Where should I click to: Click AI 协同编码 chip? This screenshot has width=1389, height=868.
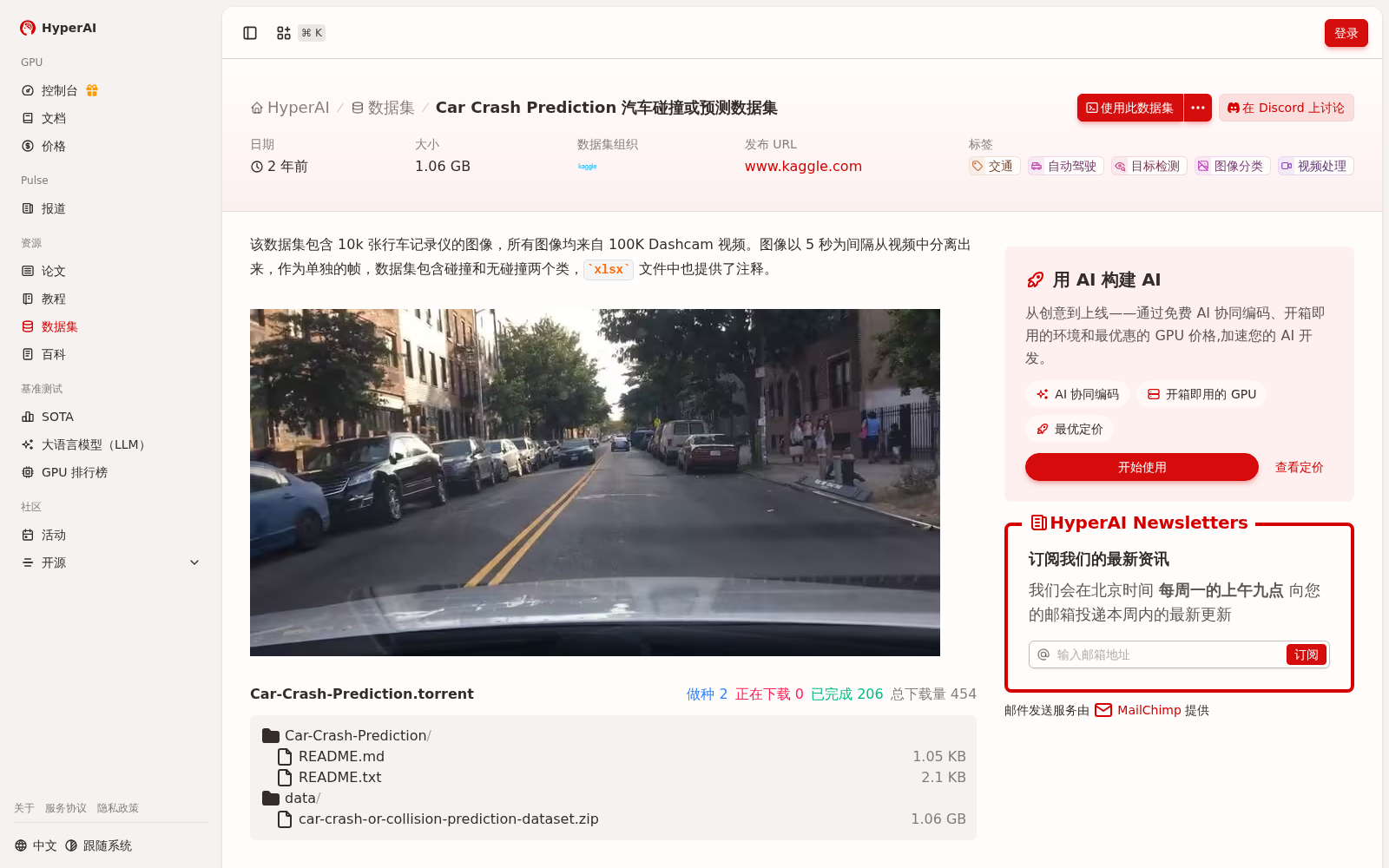[1077, 394]
